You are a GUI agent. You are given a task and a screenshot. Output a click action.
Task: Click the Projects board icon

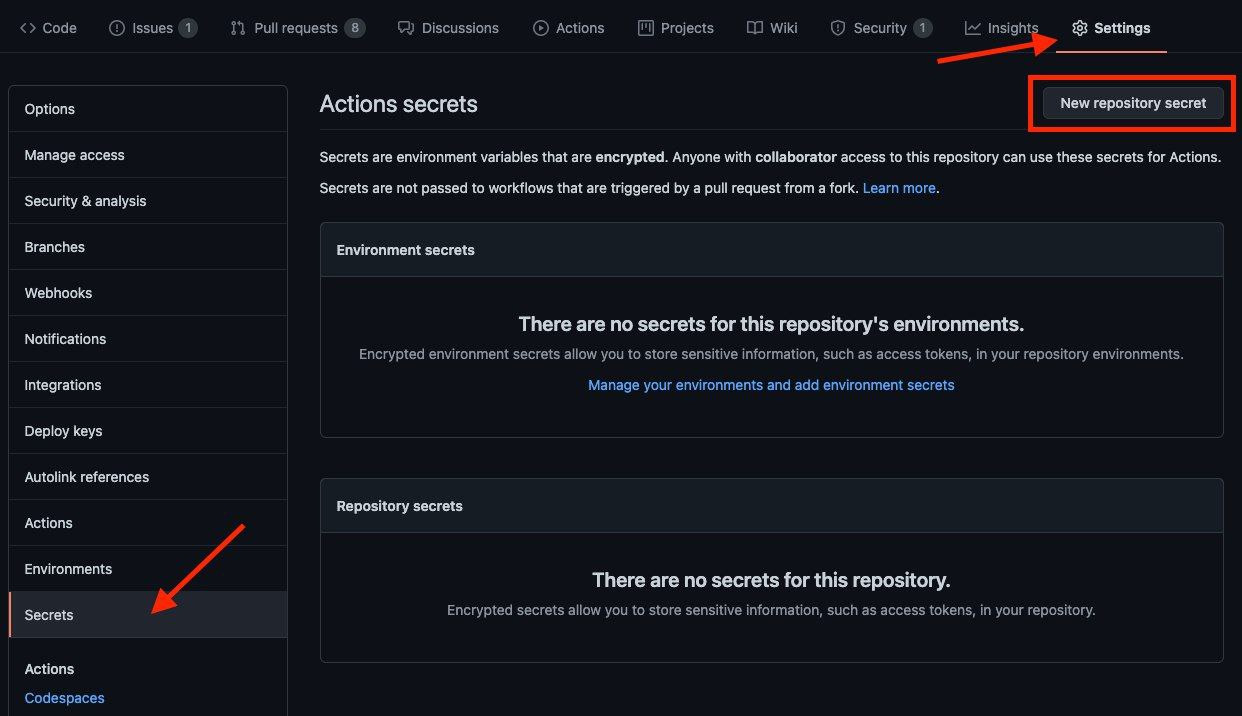pos(646,28)
